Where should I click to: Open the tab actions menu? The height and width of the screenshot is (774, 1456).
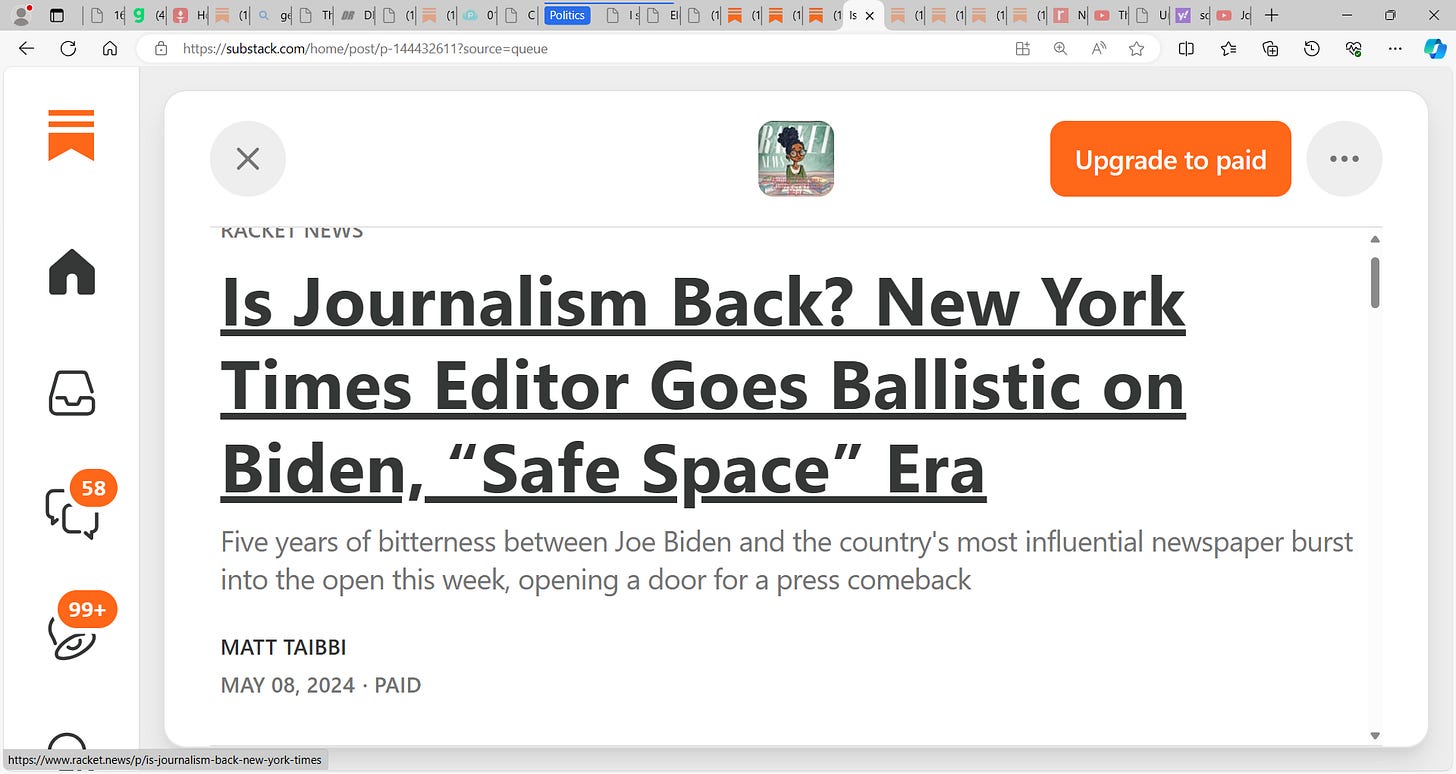point(56,15)
